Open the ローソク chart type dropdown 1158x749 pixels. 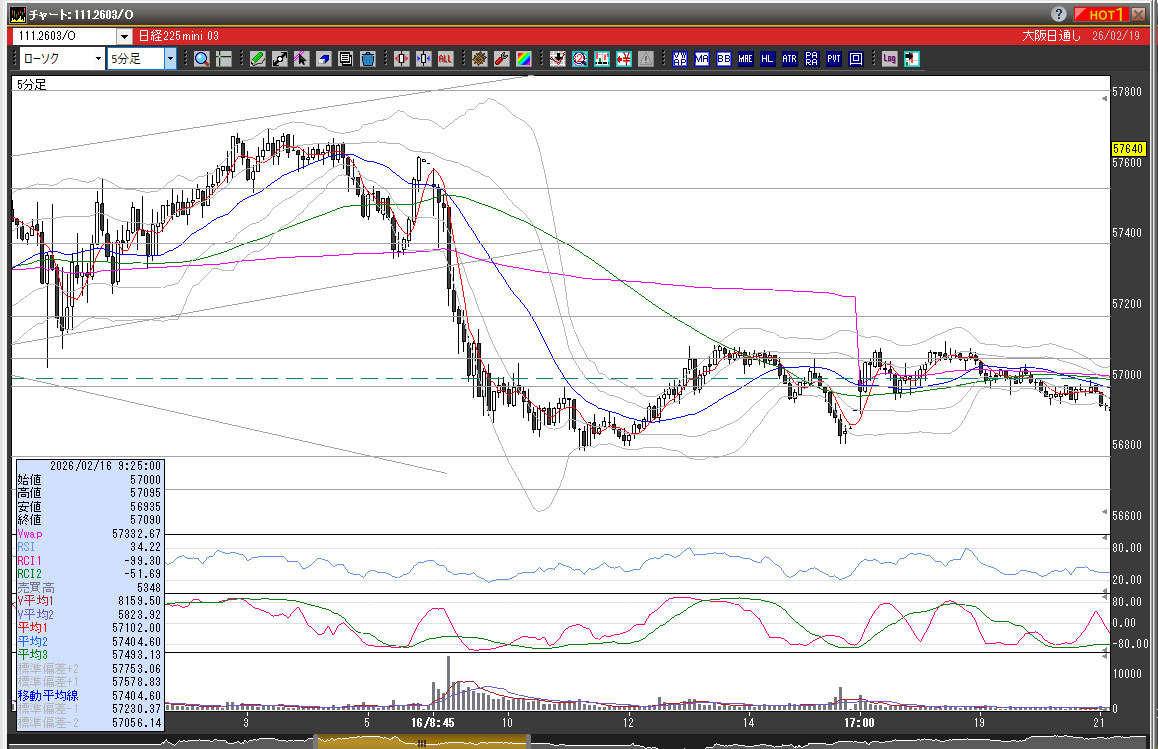98,59
